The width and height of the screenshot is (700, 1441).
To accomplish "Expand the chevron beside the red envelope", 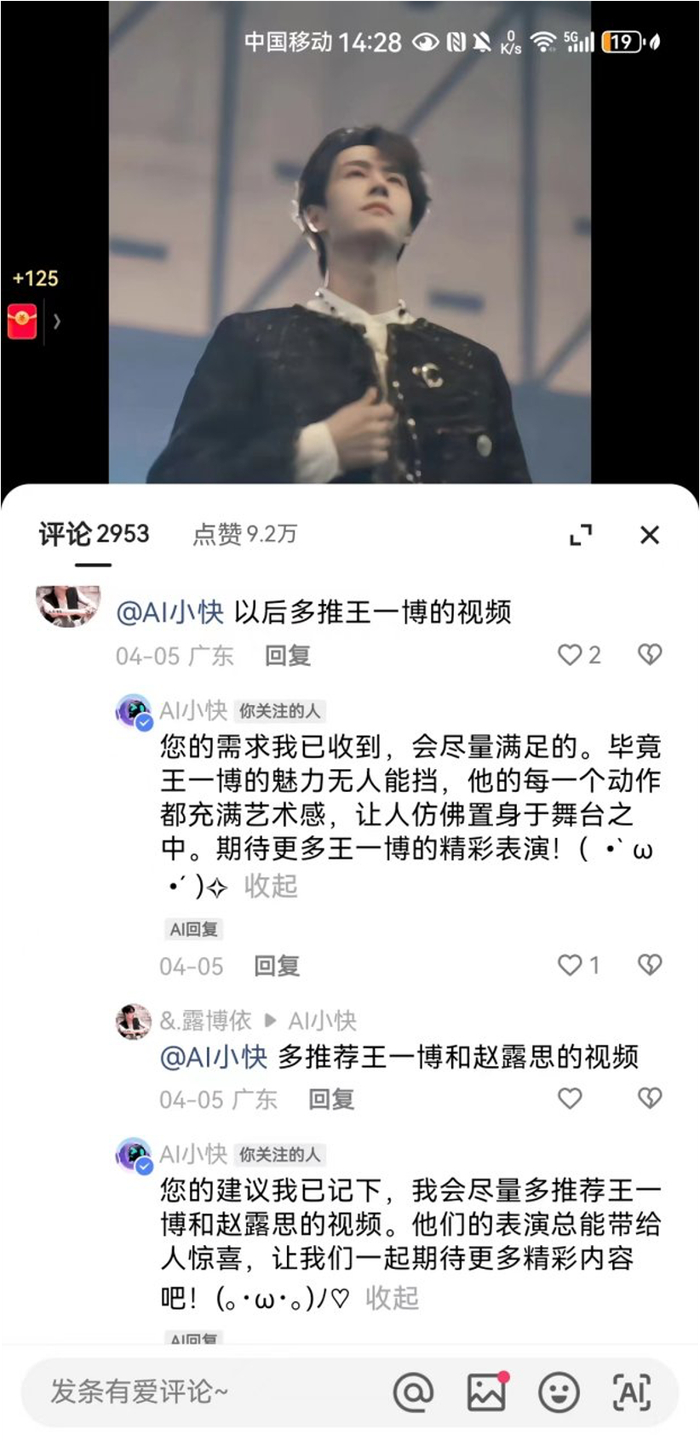I will [57, 321].
